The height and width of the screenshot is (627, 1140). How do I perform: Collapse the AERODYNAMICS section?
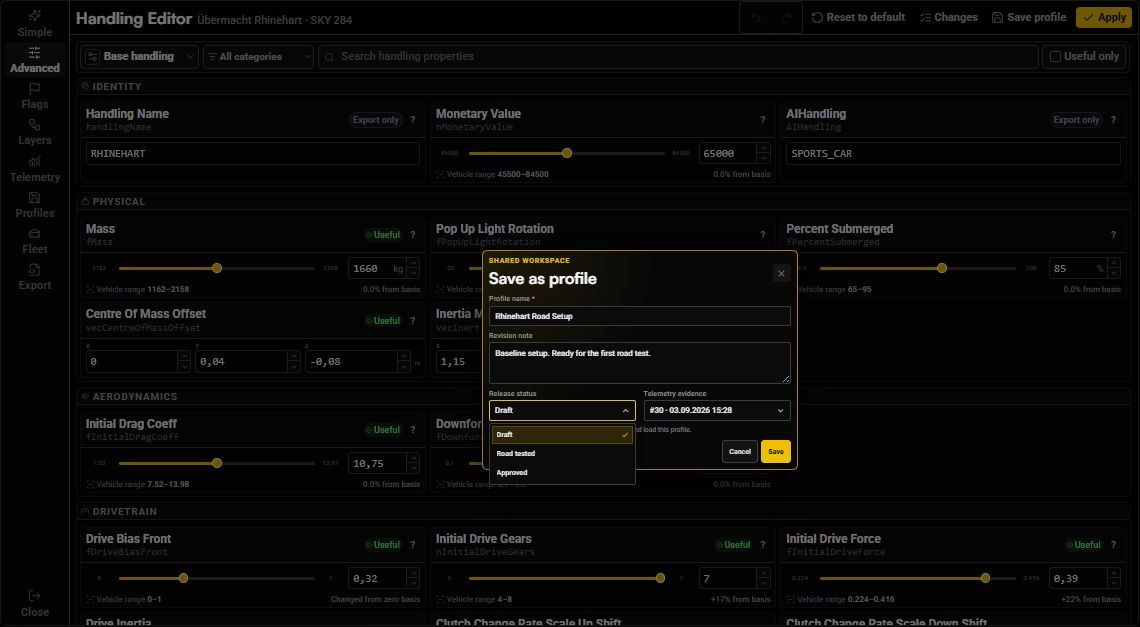[x=129, y=396]
